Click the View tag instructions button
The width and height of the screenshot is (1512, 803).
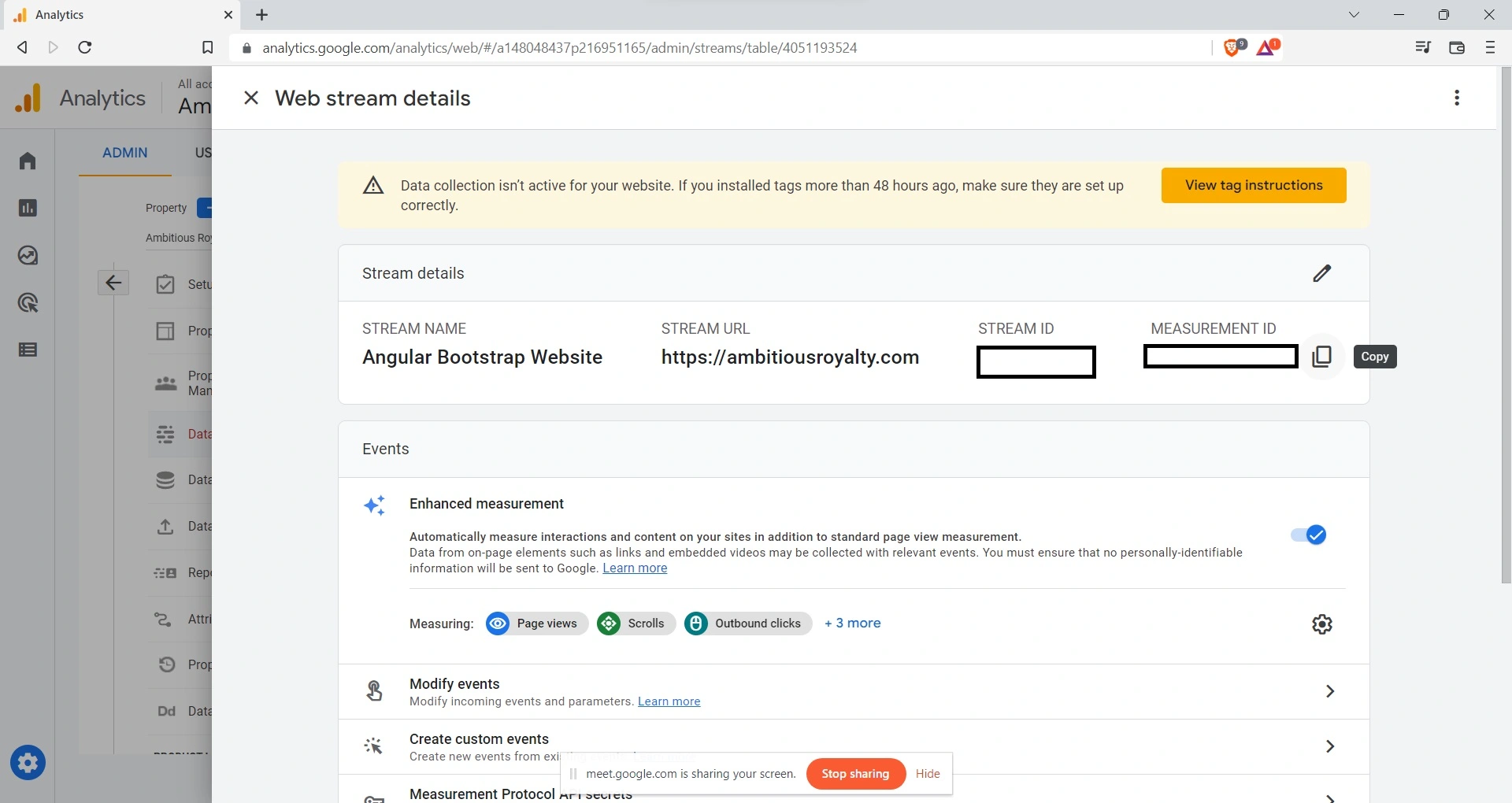[1253, 185]
